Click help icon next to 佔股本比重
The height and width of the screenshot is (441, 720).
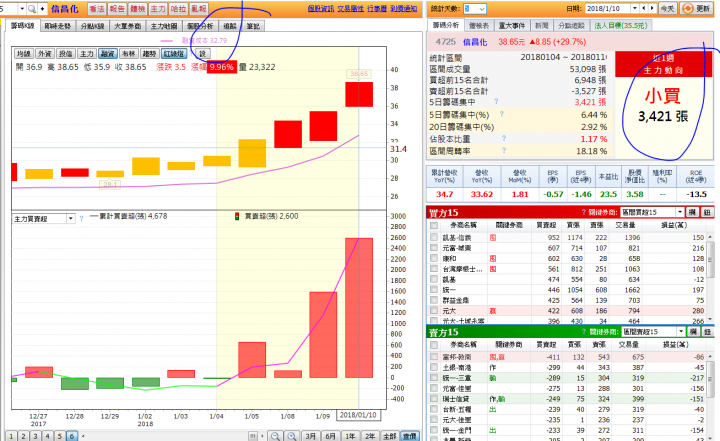(504, 138)
